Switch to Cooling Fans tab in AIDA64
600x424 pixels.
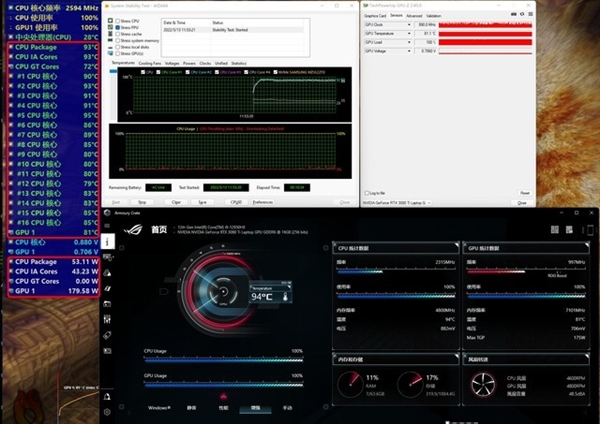pos(150,63)
